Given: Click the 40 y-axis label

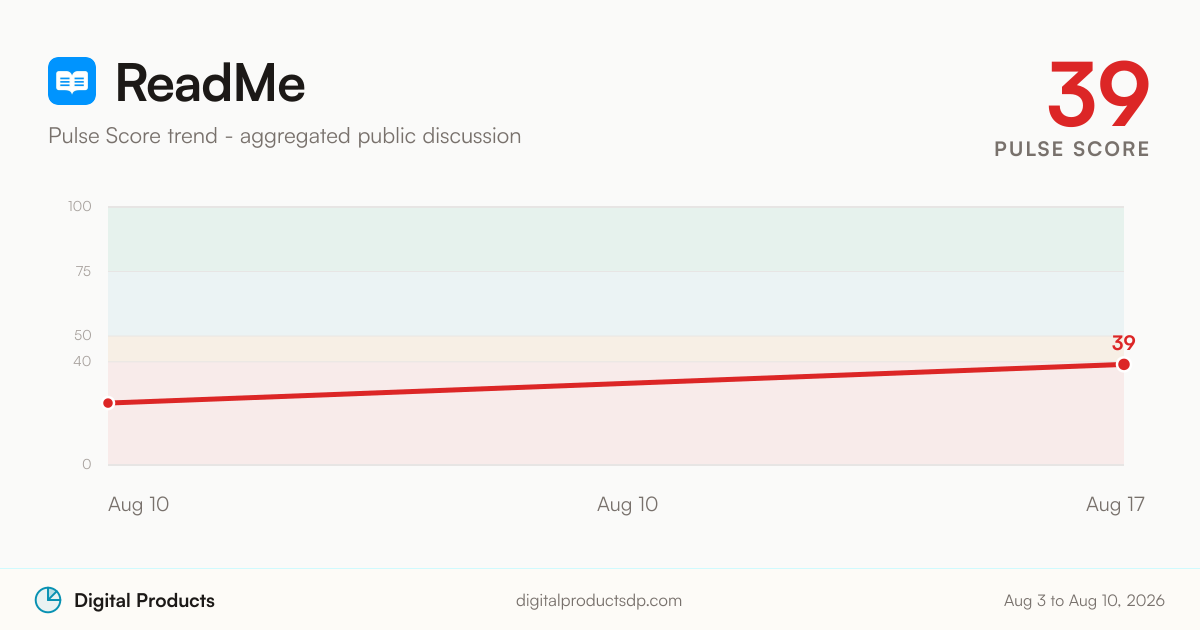Looking at the screenshot, I should coord(83,361).
